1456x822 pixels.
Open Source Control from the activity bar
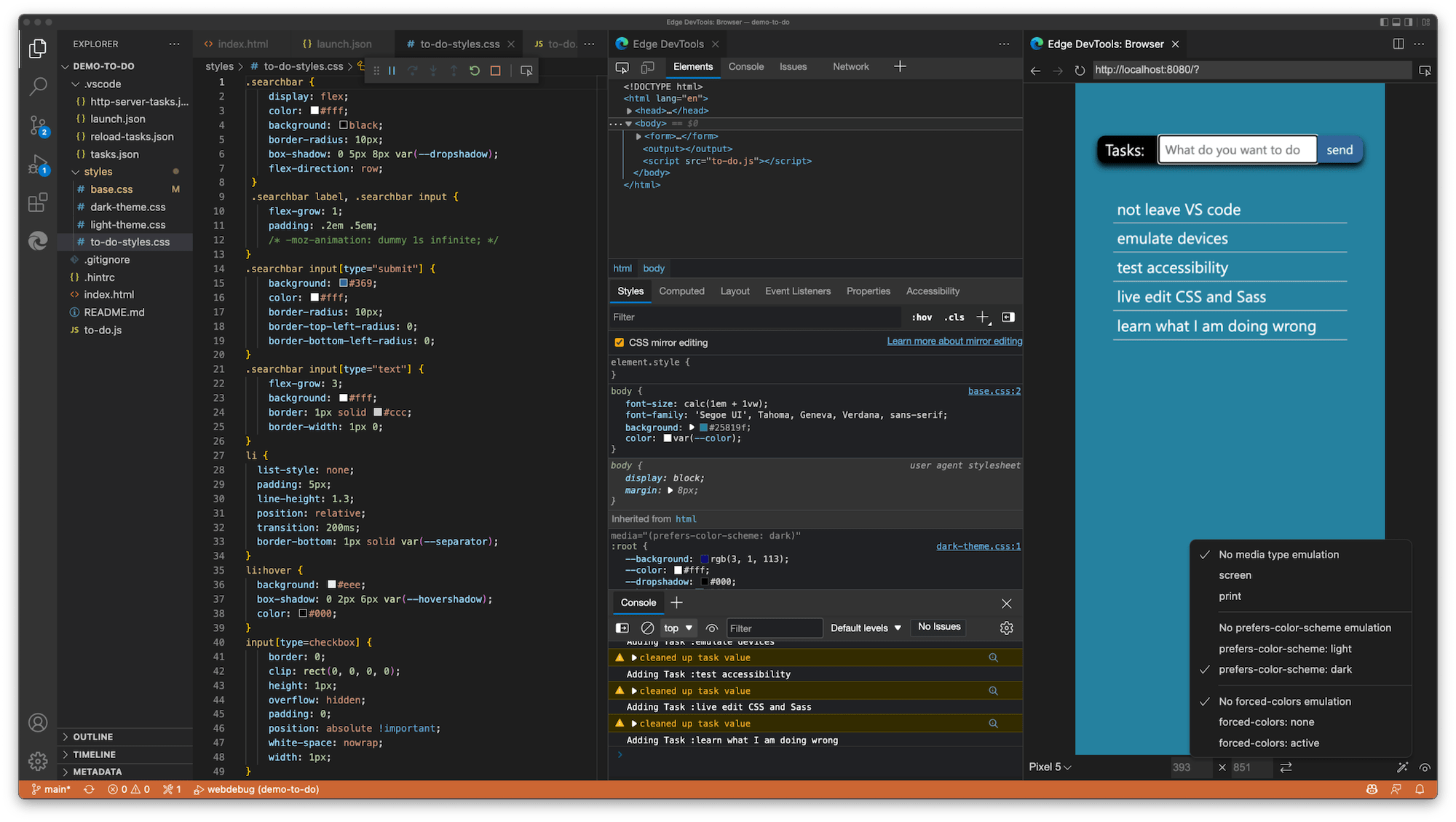pos(37,125)
